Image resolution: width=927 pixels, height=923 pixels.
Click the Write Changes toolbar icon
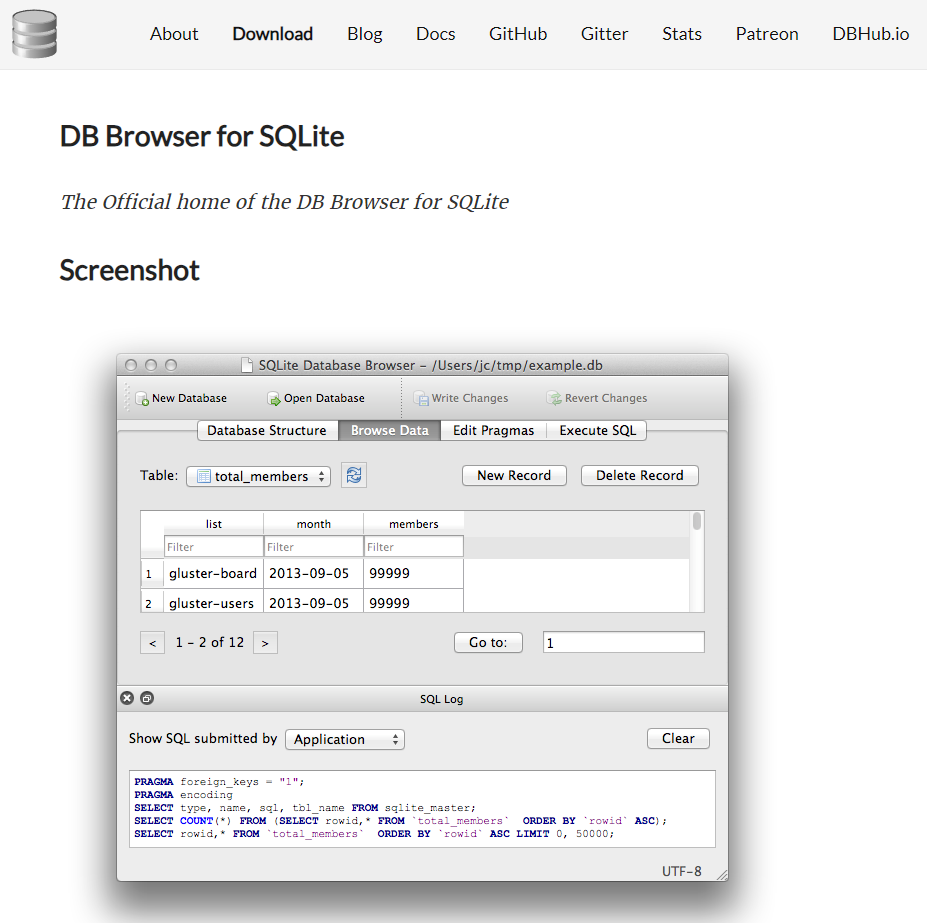421,399
